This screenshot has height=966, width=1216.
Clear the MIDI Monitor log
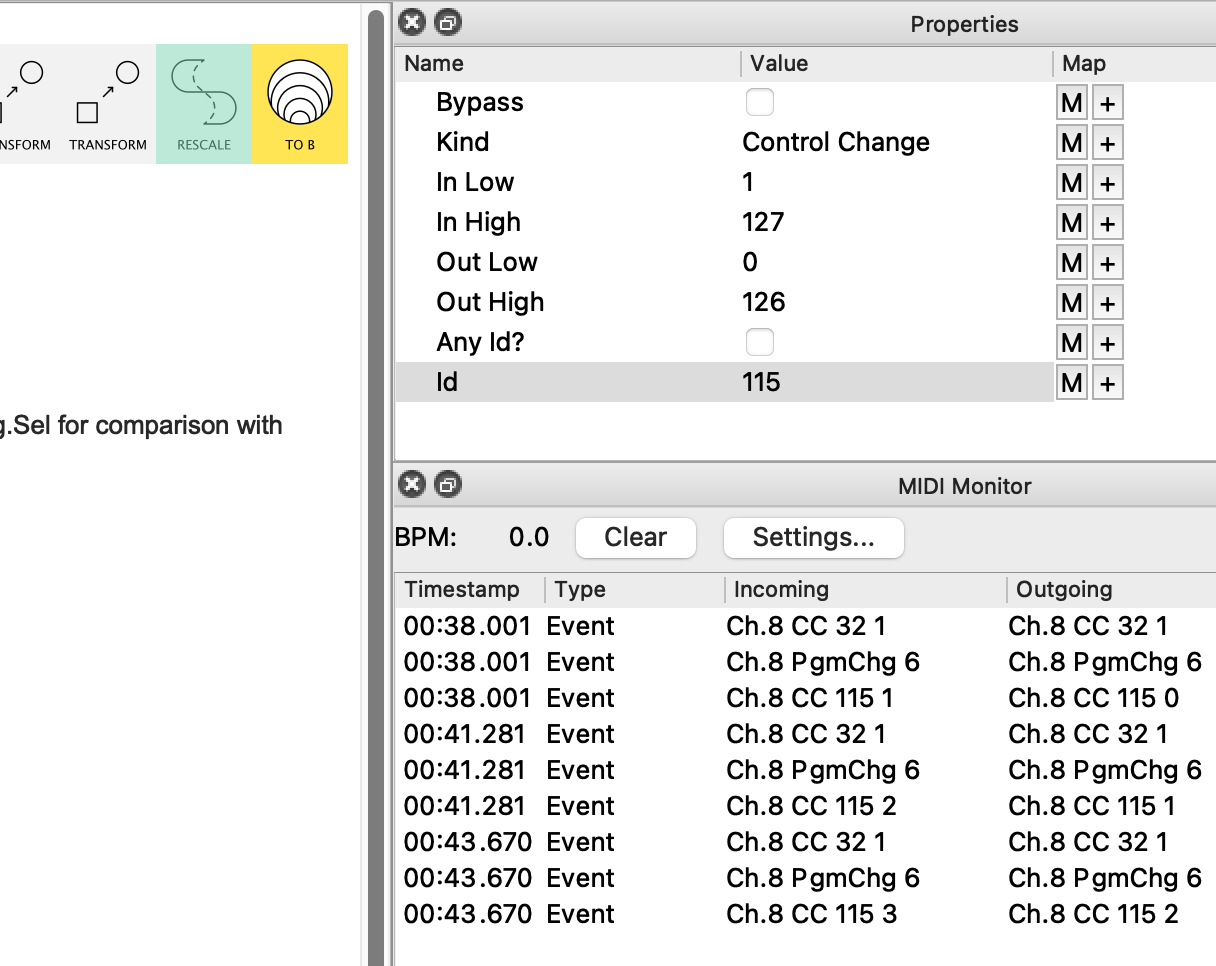[x=635, y=538]
